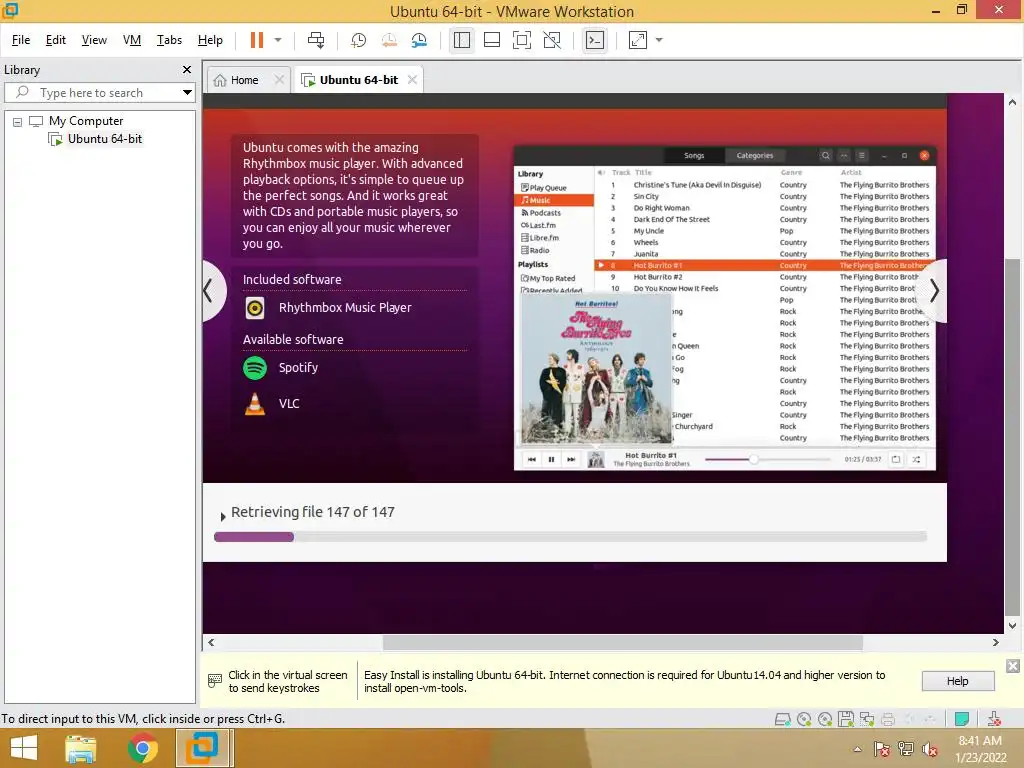Go to the previous installer slide
Viewport: 1024px width, 768px height.
pyautogui.click(x=212, y=291)
